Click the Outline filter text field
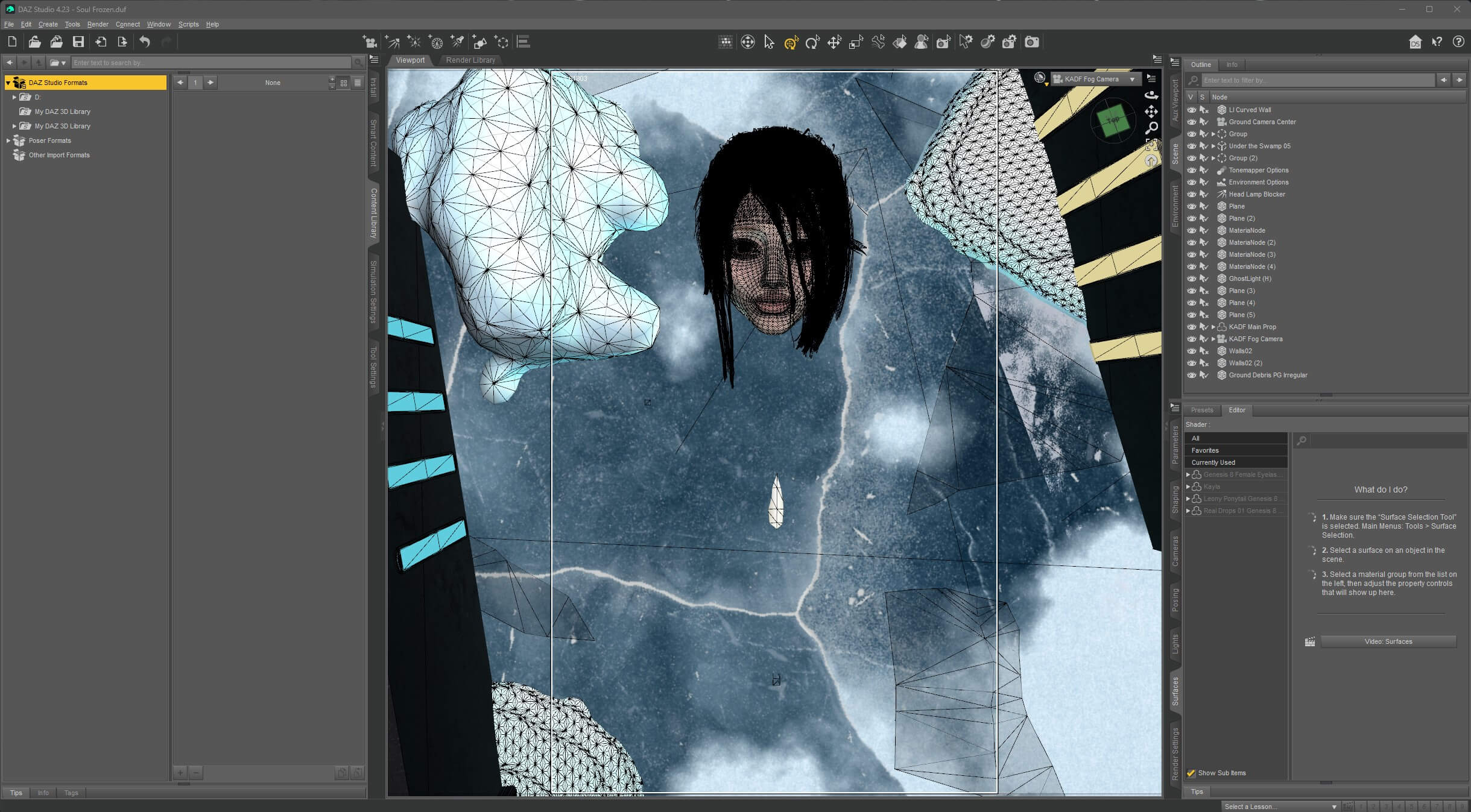This screenshot has width=1471, height=812. [x=1317, y=80]
